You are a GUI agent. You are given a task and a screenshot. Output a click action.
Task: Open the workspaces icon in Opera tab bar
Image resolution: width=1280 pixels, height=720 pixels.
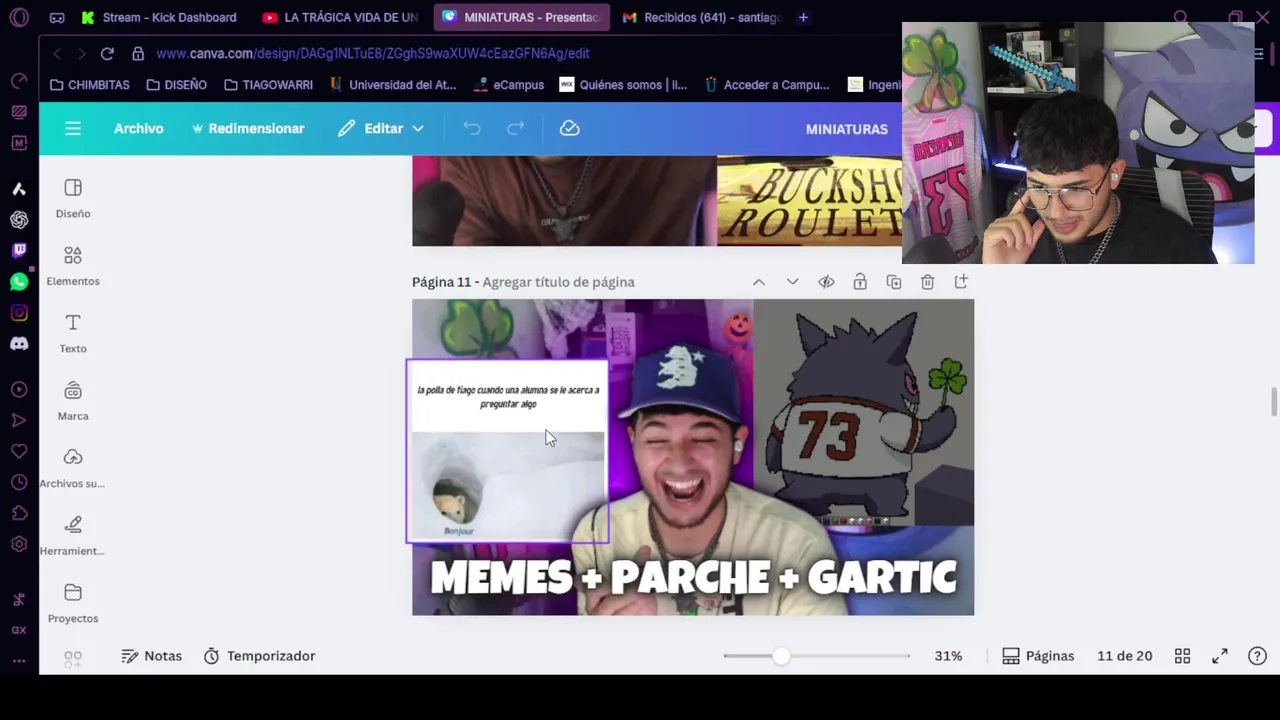pos(57,17)
